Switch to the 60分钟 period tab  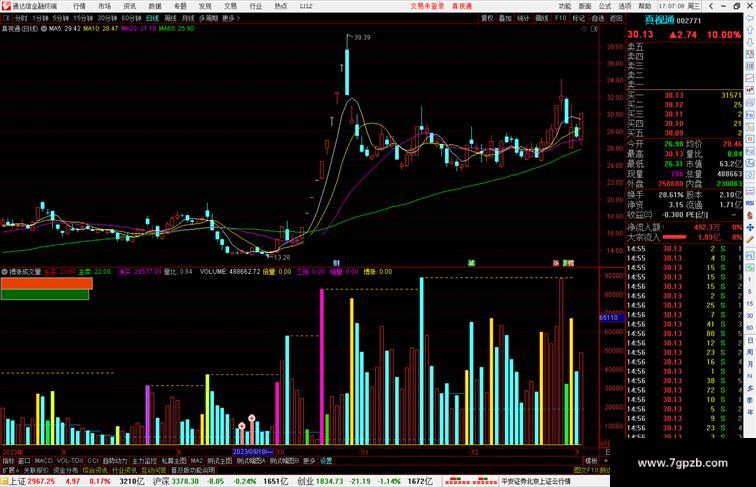click(x=131, y=18)
